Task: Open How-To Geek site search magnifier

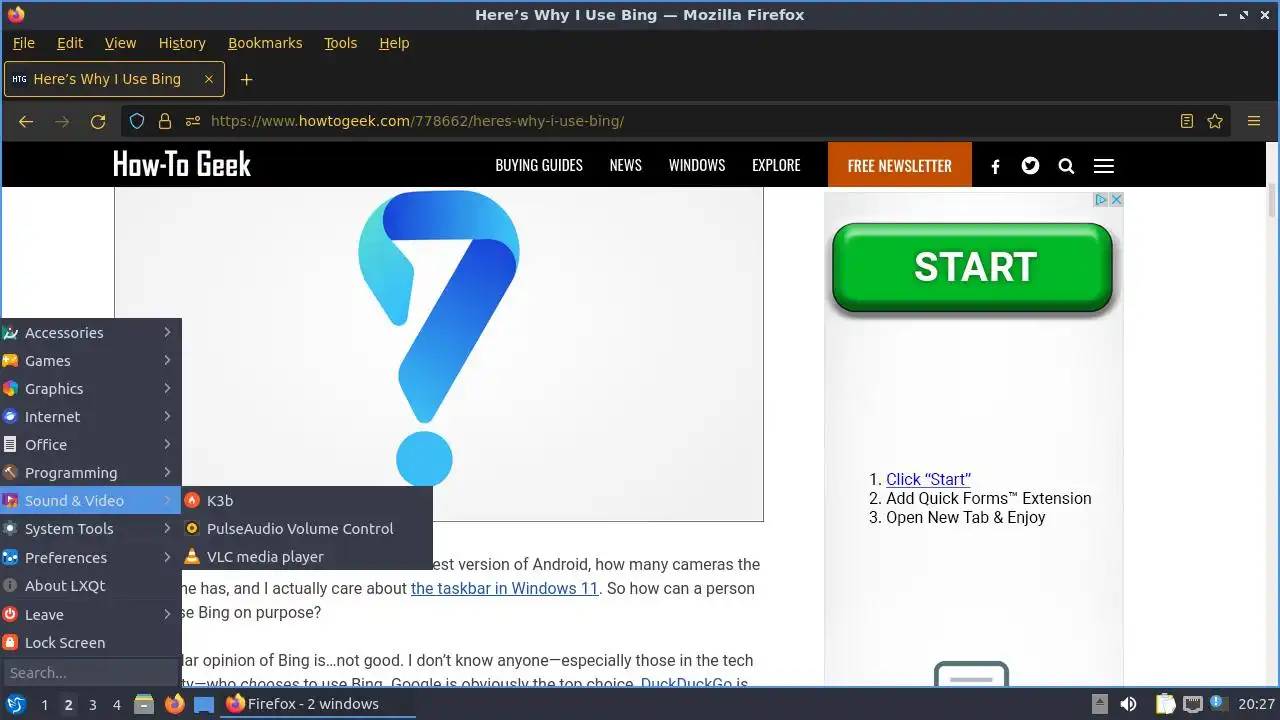Action: [x=1066, y=166]
